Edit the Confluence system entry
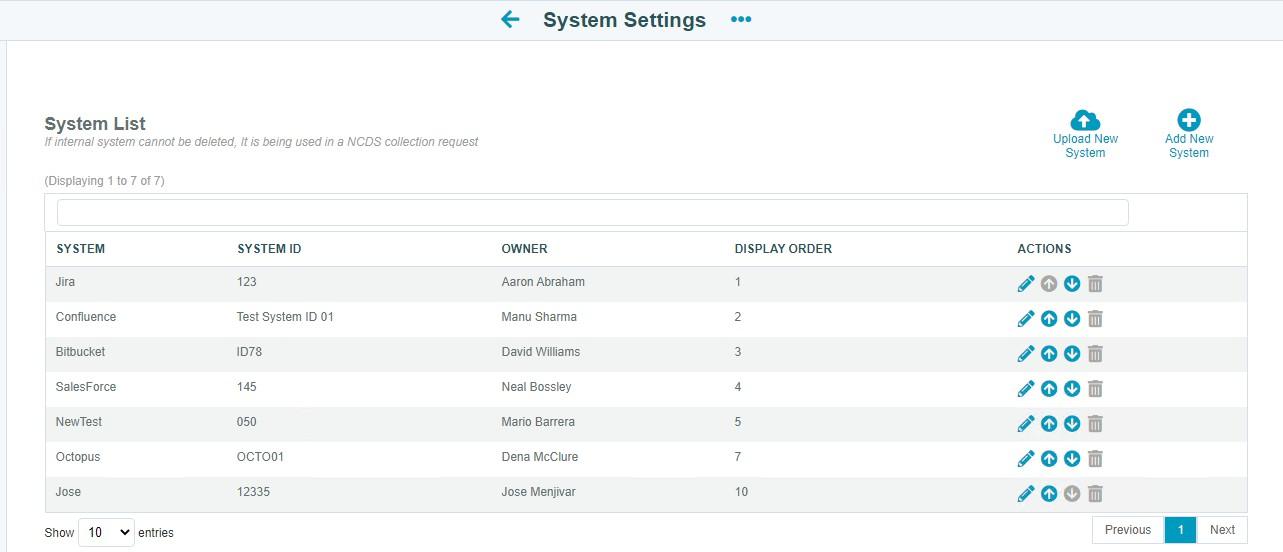This screenshot has width=1283, height=552. [x=1026, y=319]
